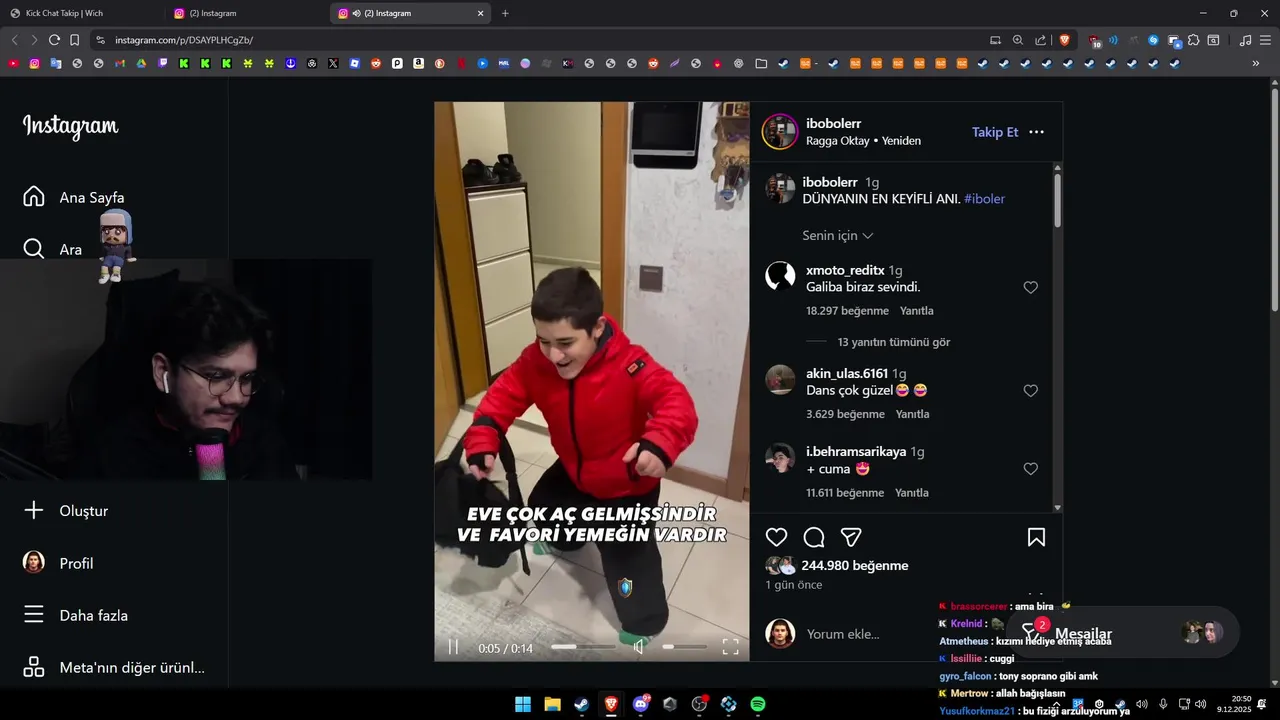The height and width of the screenshot is (720, 1280).
Task: Follow ibobolerr with Takip Et
Action: [995, 132]
